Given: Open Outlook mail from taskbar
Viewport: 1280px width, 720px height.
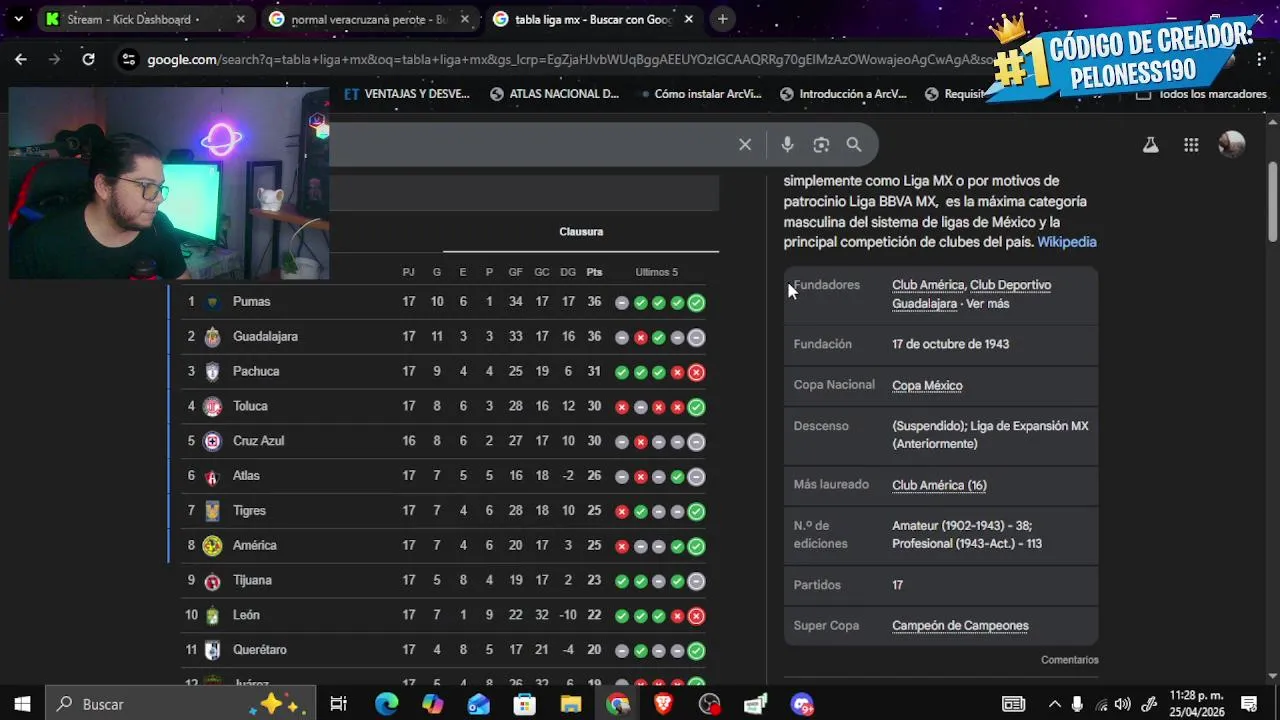Looking at the screenshot, I should coord(479,704).
